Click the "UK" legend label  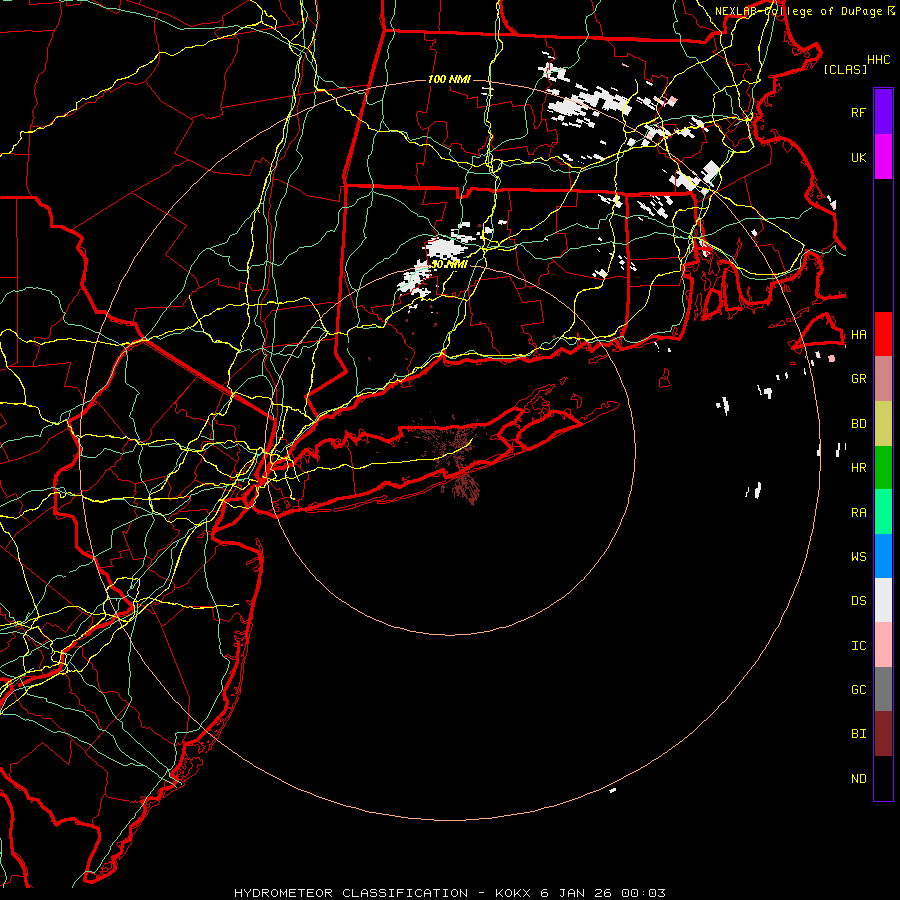click(858, 157)
